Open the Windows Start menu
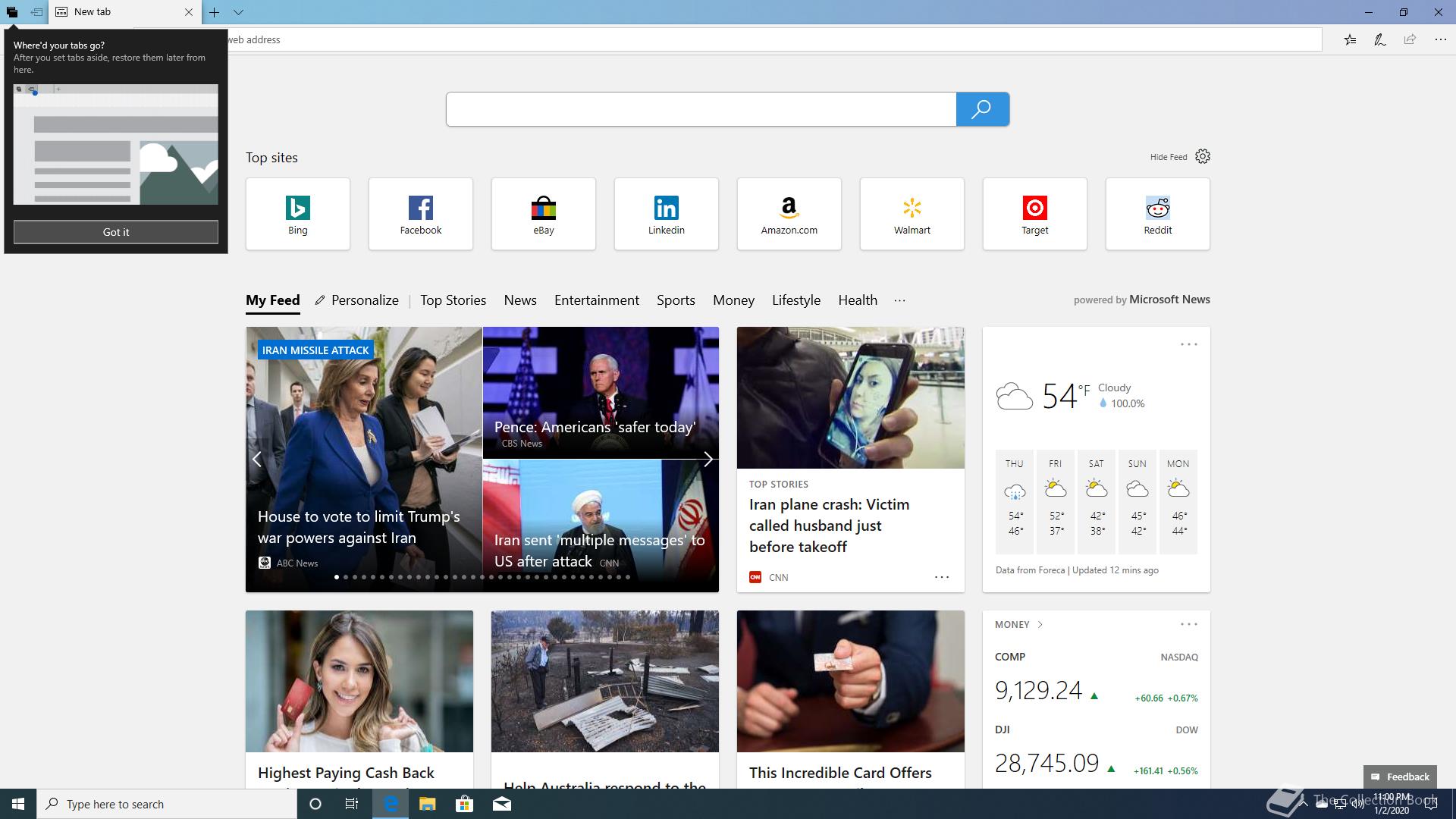This screenshot has width=1456, height=819. point(18,804)
